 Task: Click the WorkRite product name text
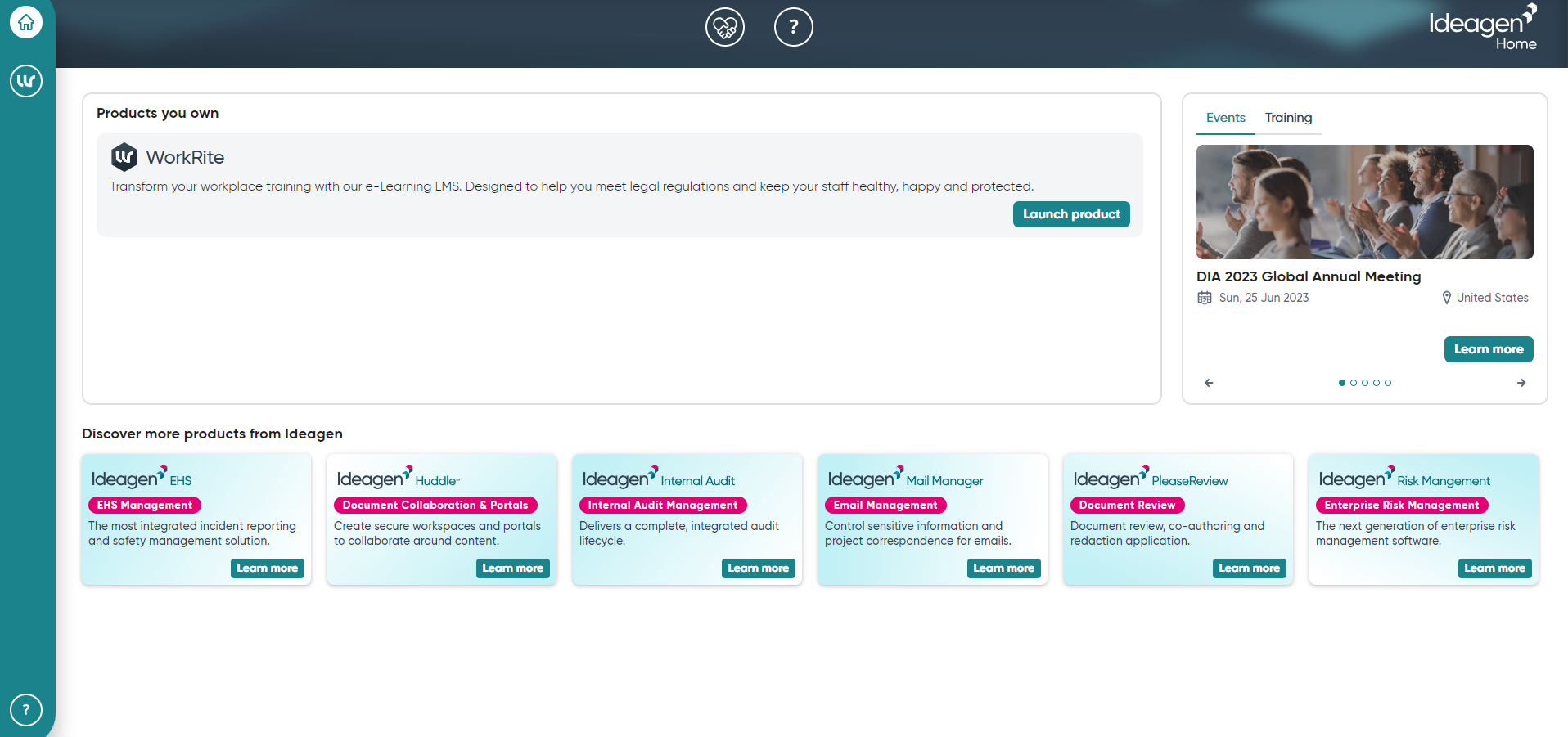185,157
